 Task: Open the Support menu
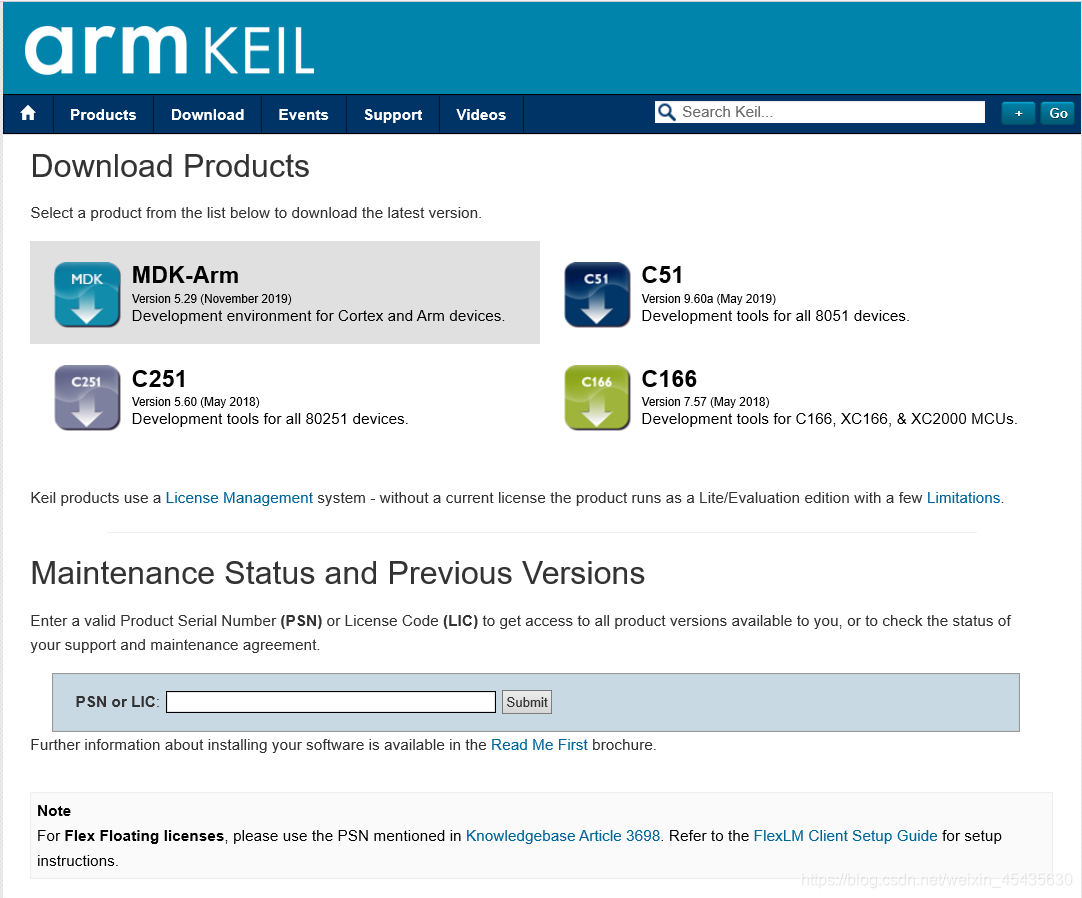tap(393, 115)
